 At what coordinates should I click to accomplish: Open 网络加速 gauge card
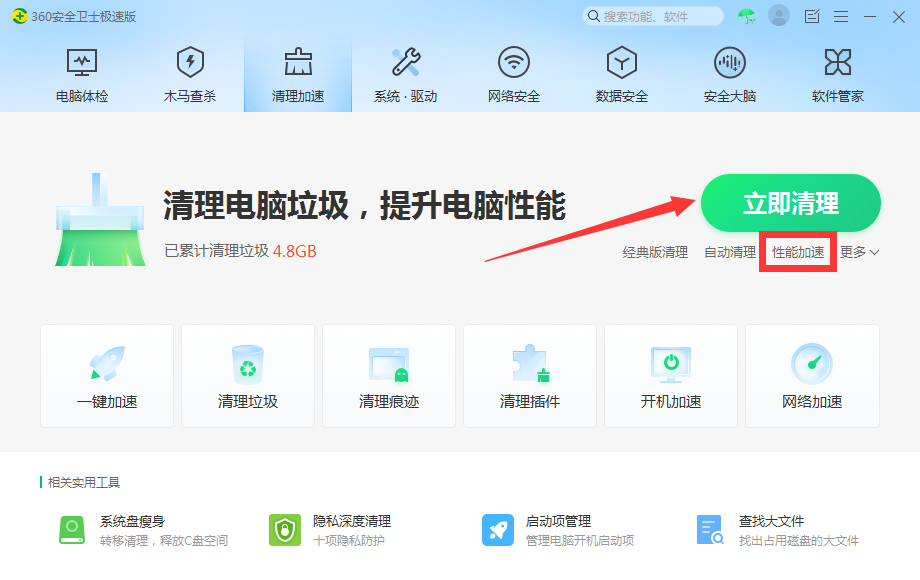812,376
